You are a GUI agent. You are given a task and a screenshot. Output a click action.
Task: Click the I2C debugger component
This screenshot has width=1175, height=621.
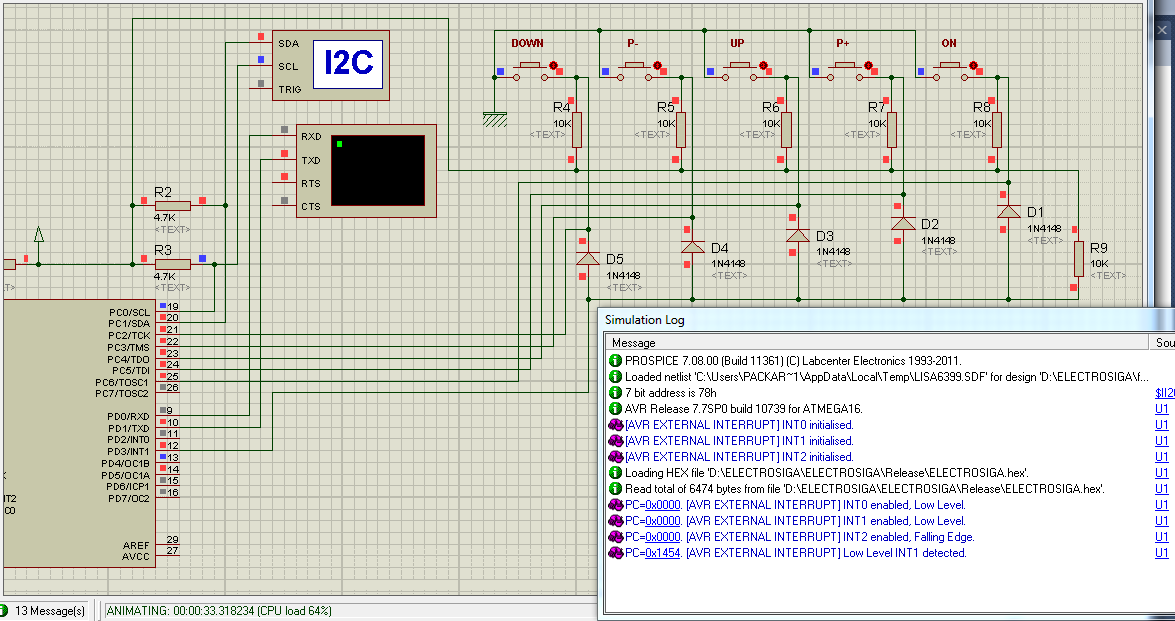[347, 64]
